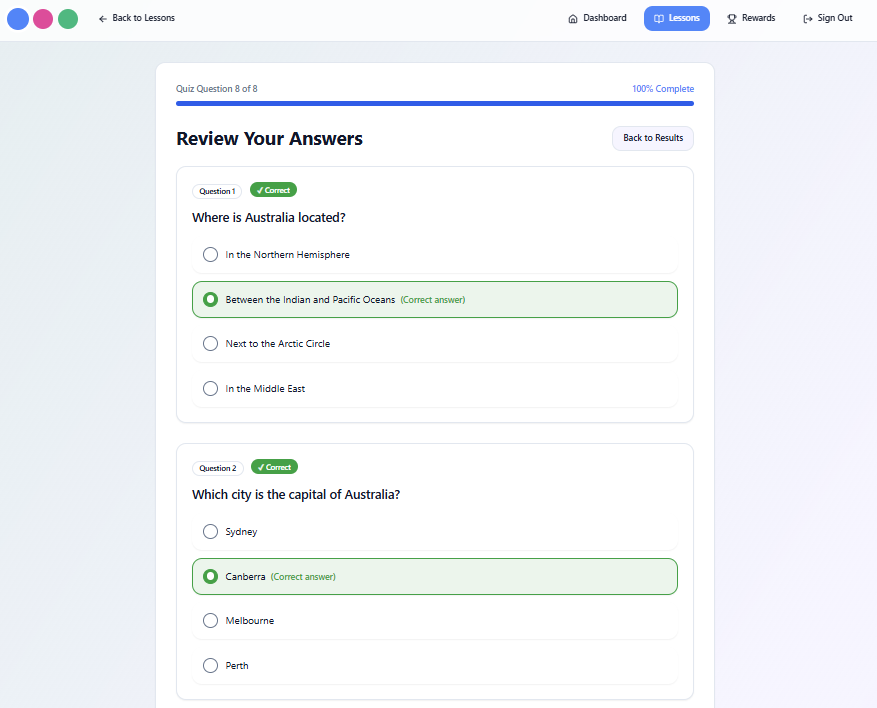Image resolution: width=877 pixels, height=708 pixels.
Task: Click the Lessons book icon
Action: click(659, 19)
